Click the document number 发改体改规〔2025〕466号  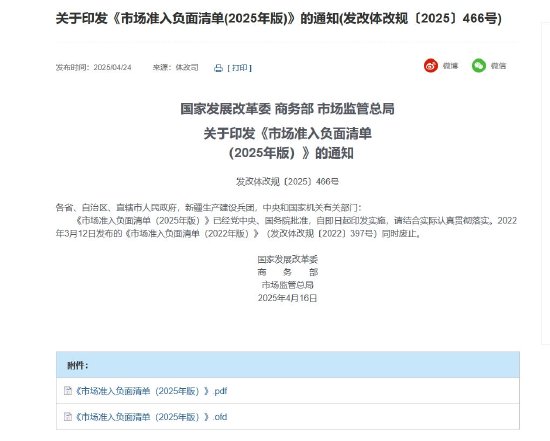[x=287, y=181]
